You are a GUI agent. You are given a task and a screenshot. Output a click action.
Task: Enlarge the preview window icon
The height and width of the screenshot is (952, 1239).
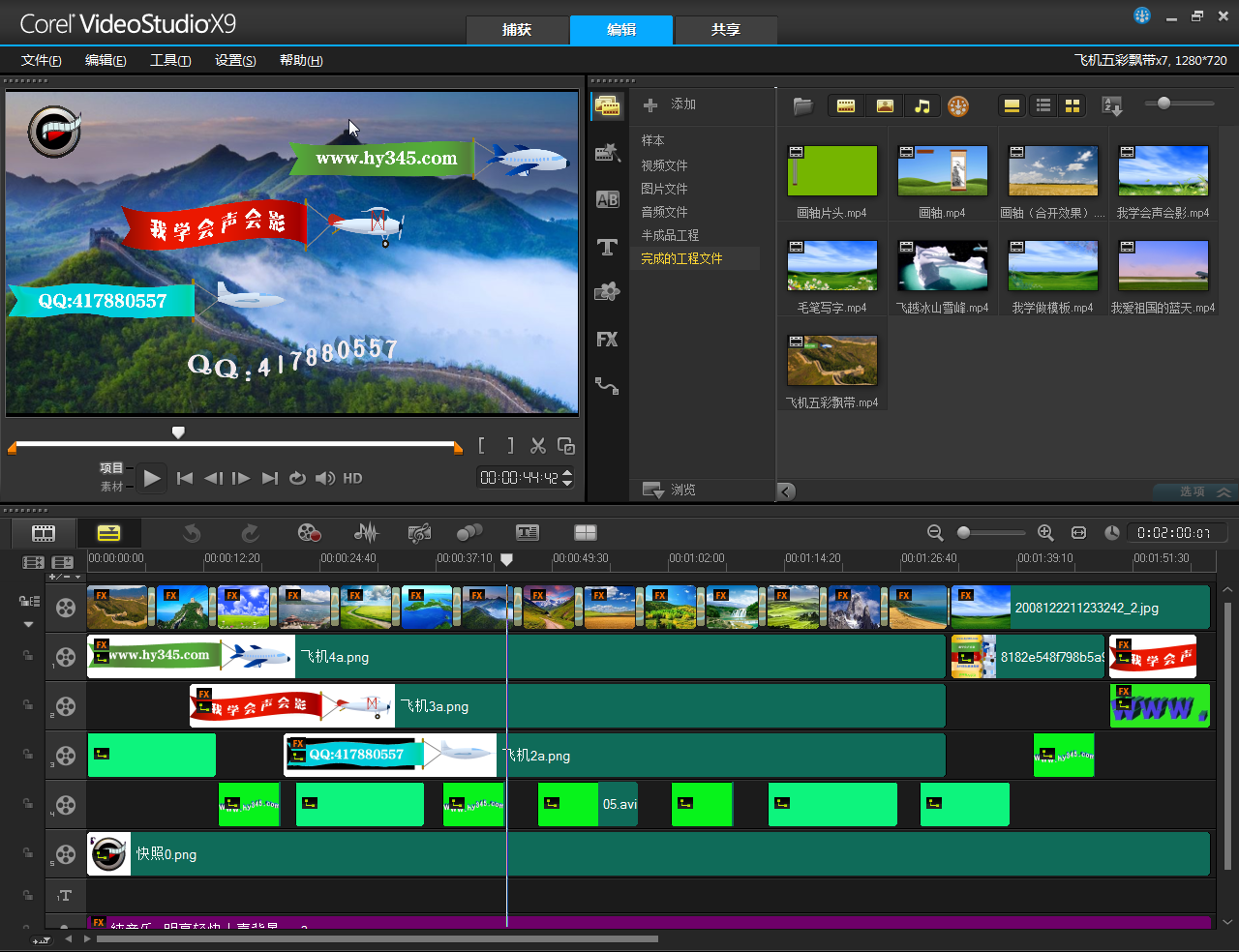566,445
